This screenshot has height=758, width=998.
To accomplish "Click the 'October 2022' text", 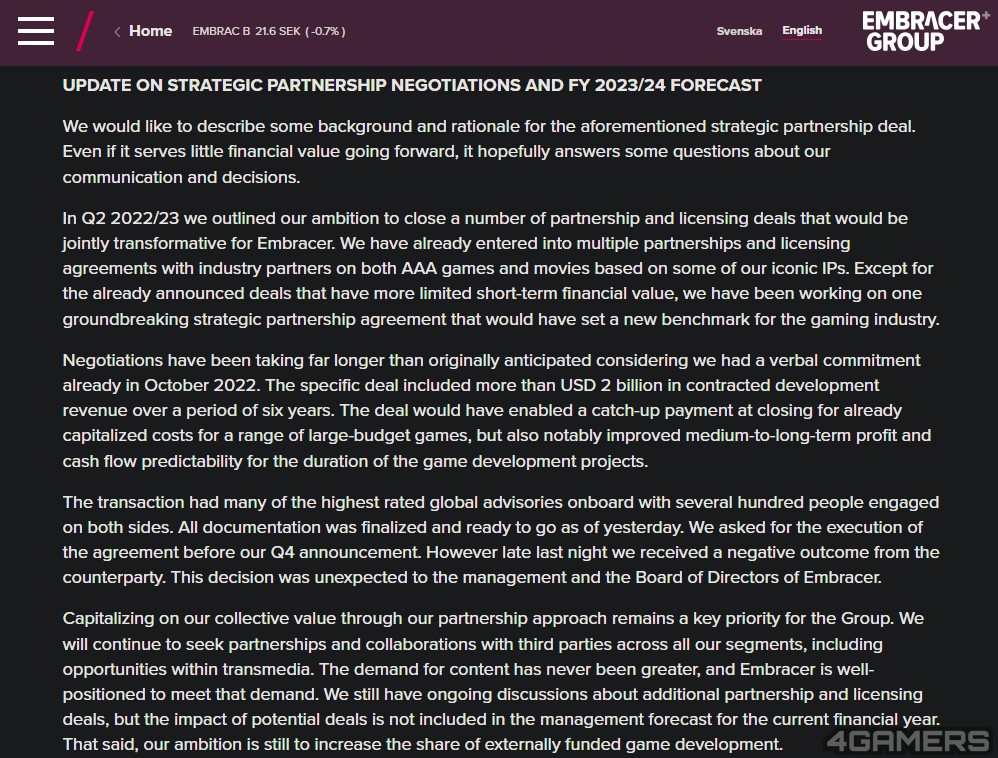I will coord(202,385).
